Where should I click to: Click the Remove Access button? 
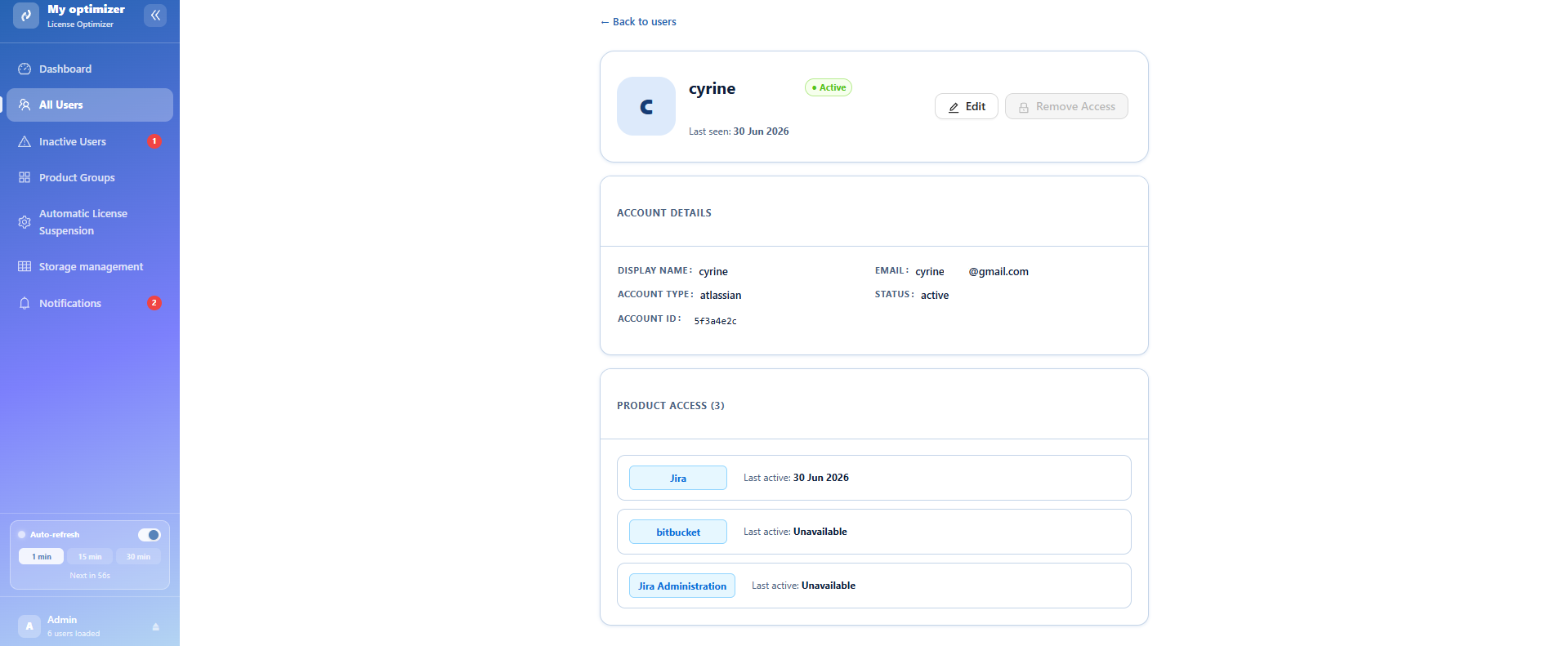click(x=1066, y=107)
